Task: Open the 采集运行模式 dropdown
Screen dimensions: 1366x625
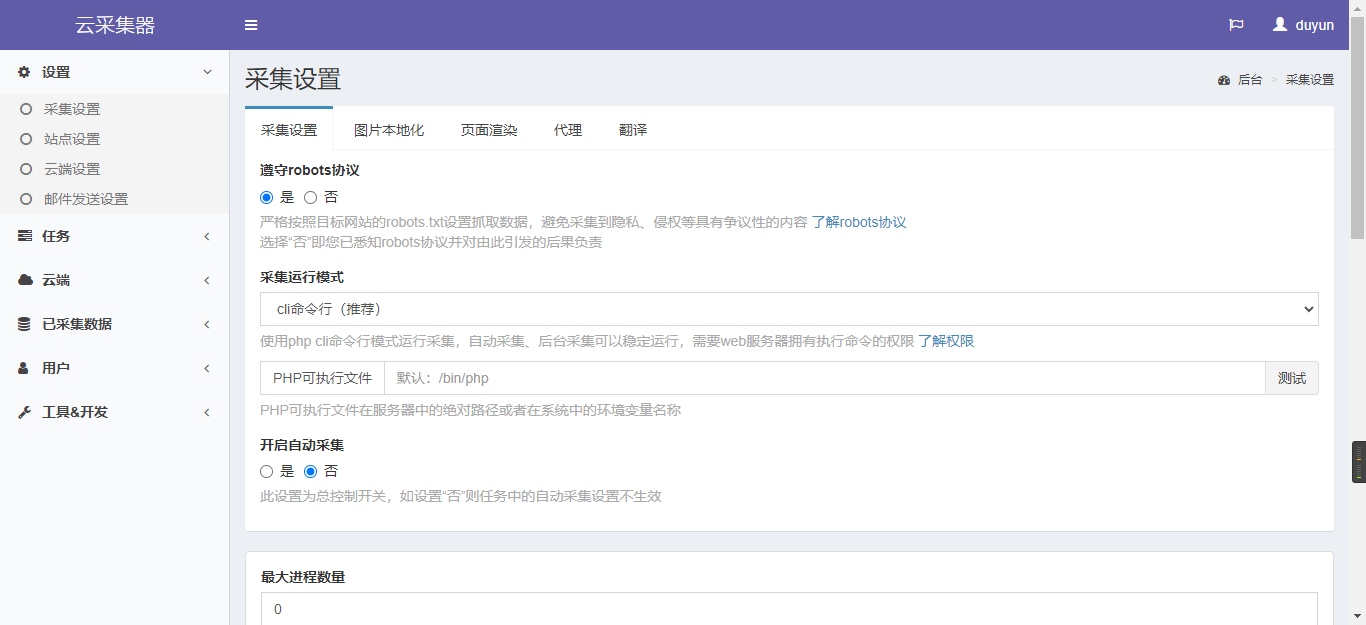Action: (788, 309)
